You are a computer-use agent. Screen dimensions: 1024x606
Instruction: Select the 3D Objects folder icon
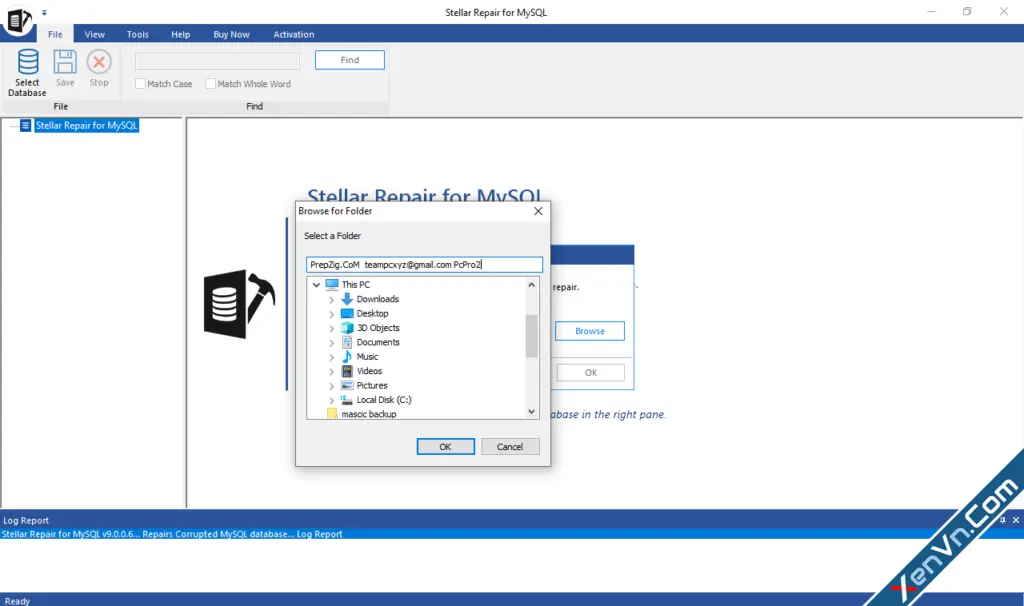pyautogui.click(x=347, y=328)
